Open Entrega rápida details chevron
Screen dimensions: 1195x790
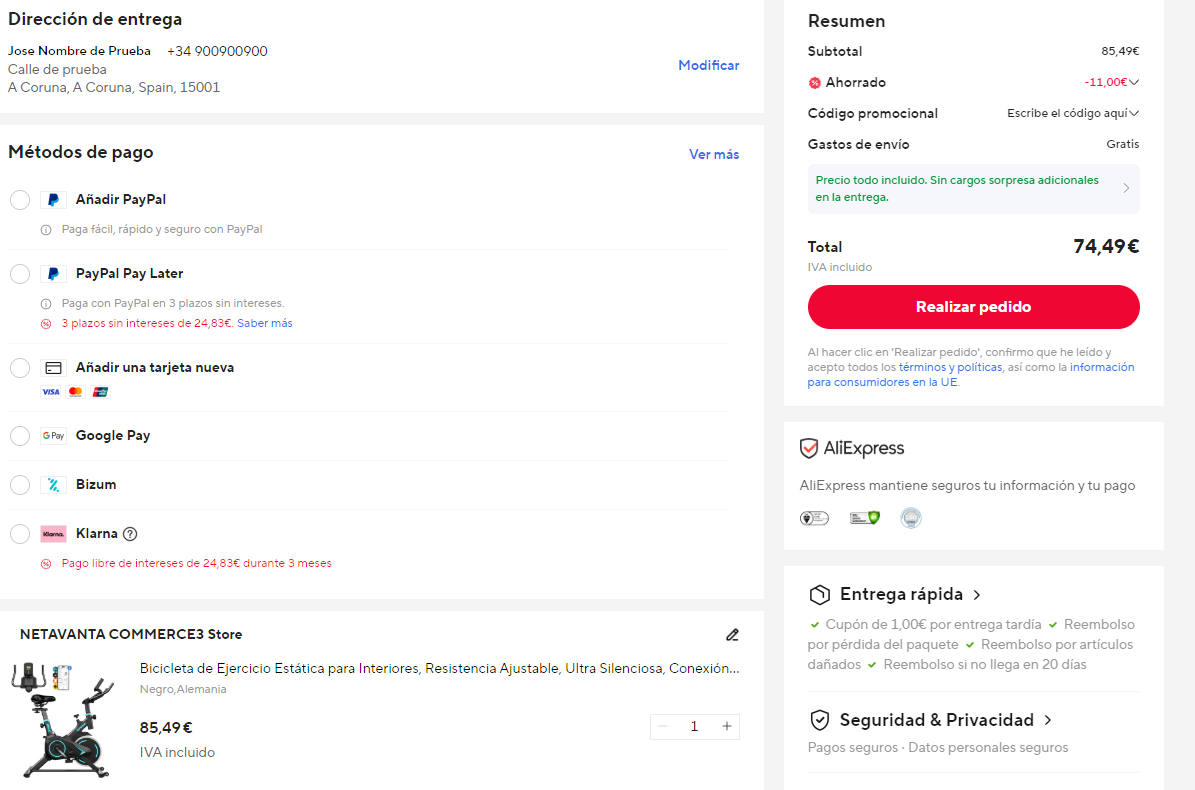point(977,595)
